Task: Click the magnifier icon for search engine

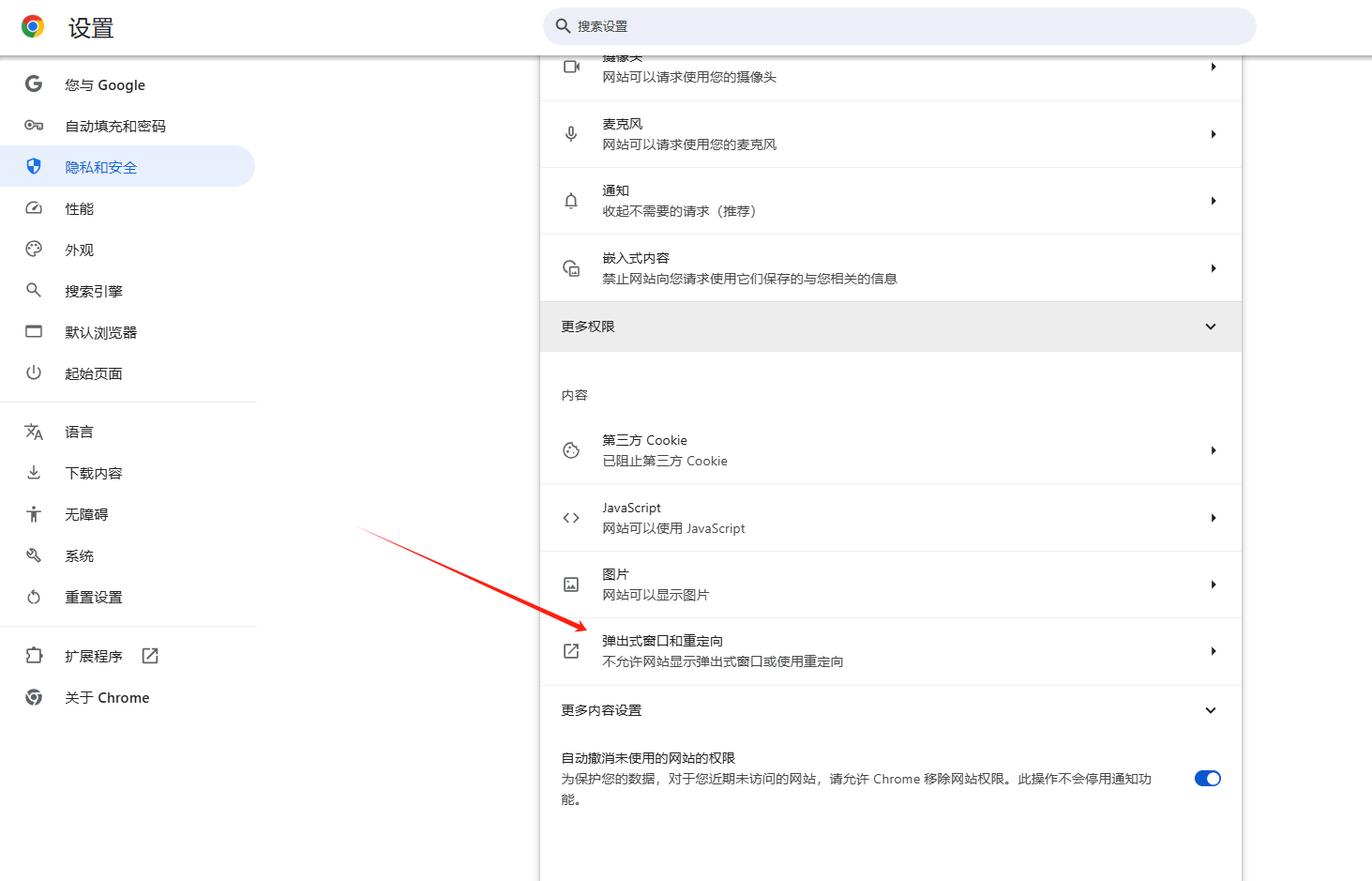Action: pyautogui.click(x=34, y=291)
